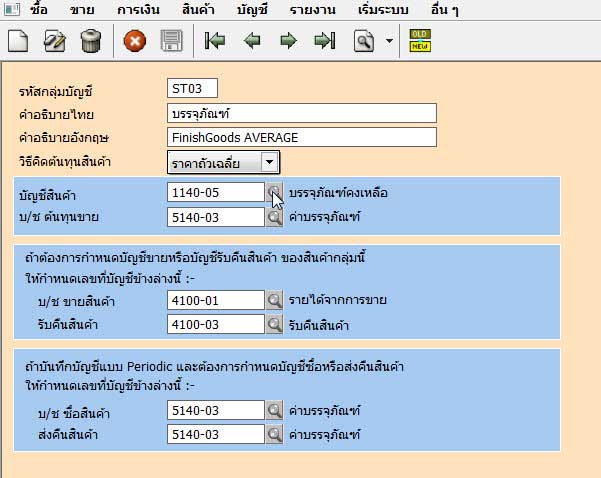Click the บัญชีสินค้า field 1140-05
The height and width of the screenshot is (478, 601).
click(216, 192)
